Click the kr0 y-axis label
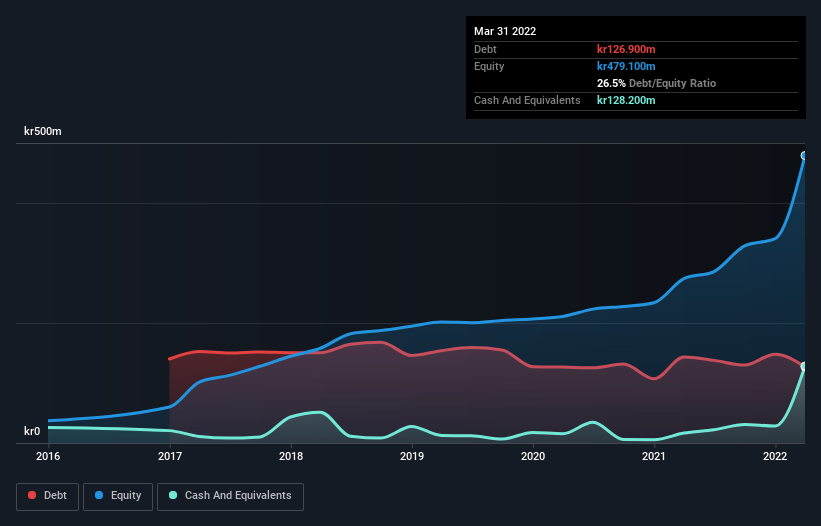The height and width of the screenshot is (526, 821). coord(32,431)
